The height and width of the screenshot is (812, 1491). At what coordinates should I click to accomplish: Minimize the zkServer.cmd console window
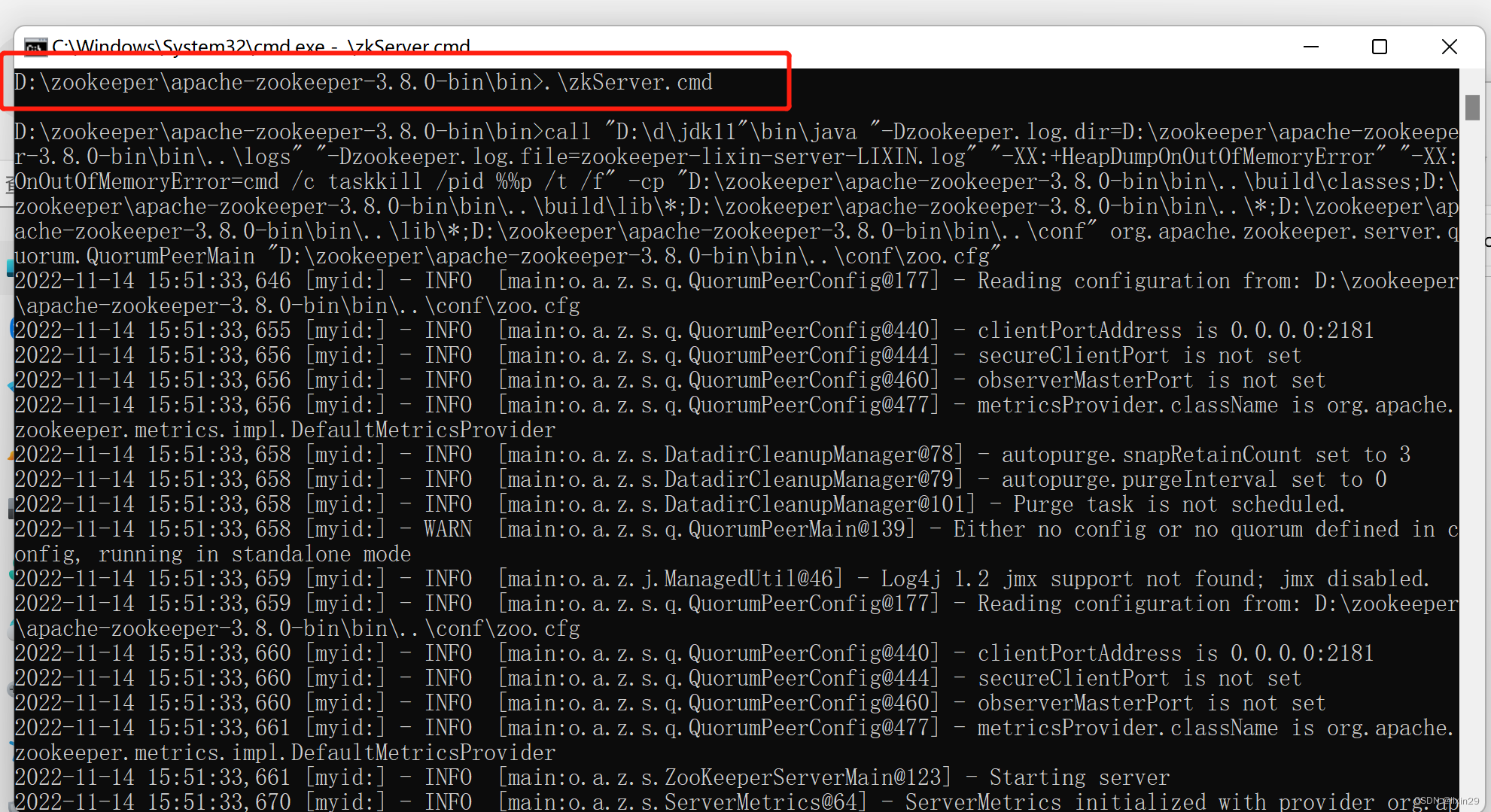coord(1311,47)
